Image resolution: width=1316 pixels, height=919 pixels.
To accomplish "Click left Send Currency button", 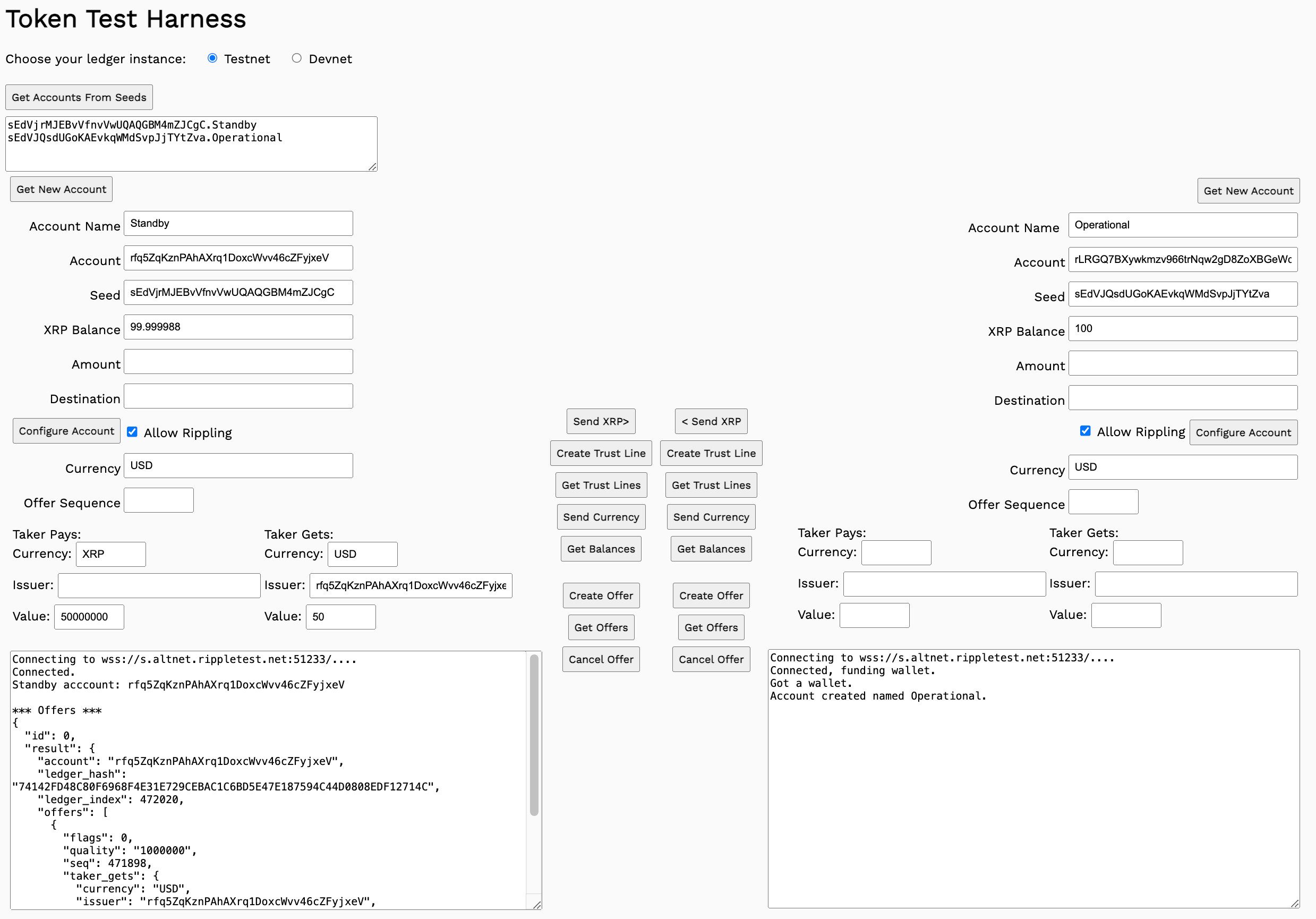I will 601,516.
